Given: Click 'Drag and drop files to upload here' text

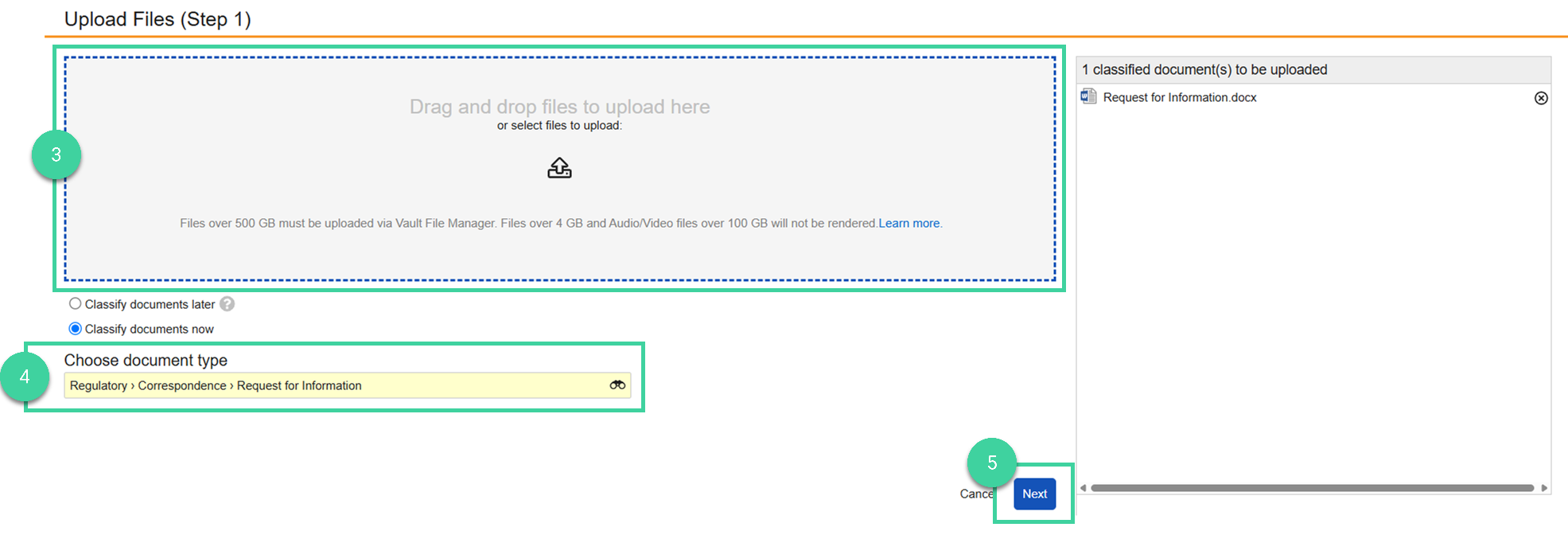Looking at the screenshot, I should pyautogui.click(x=559, y=107).
